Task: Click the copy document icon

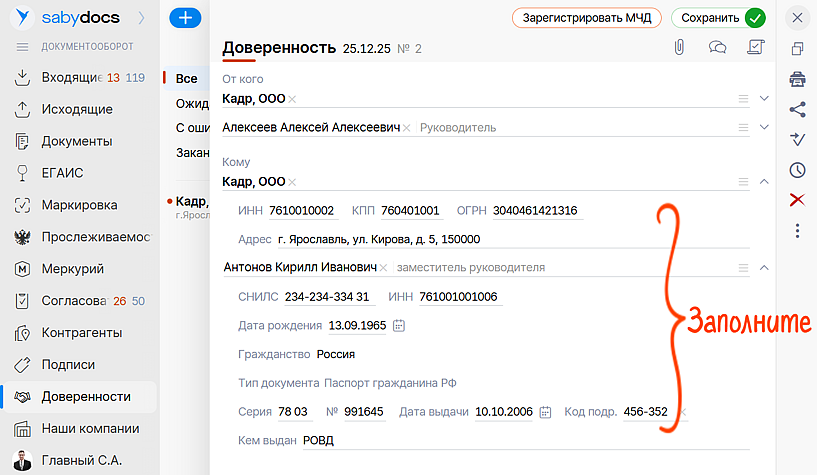Action: (797, 49)
